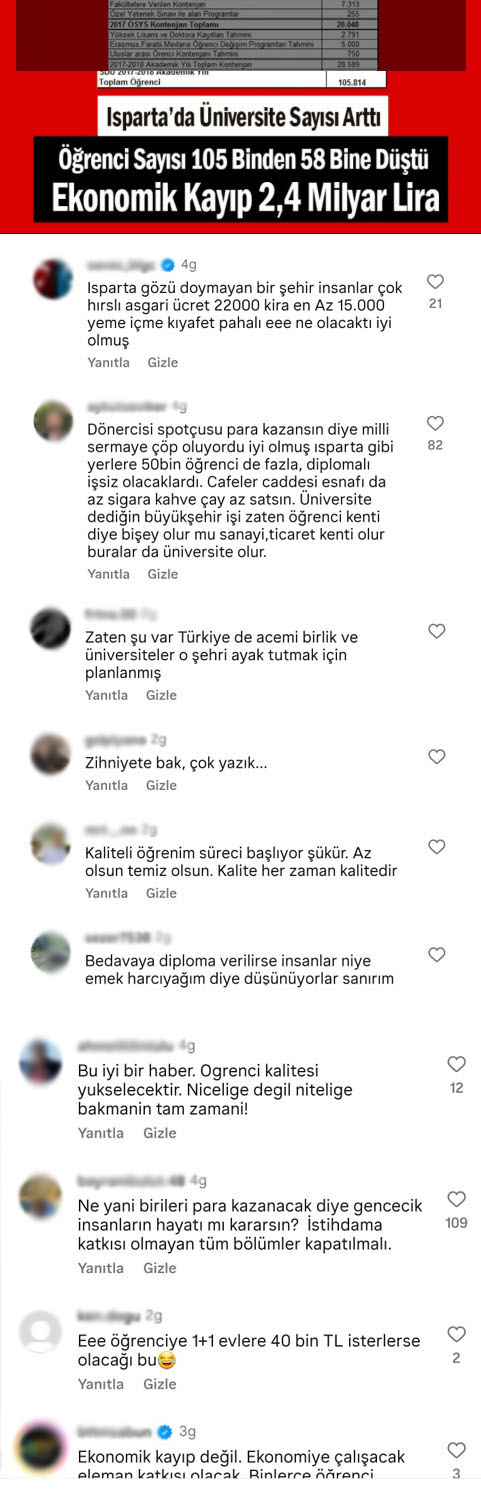
Task: Tap the heart on 'Zaten şu var' comment
Action: tap(436, 631)
